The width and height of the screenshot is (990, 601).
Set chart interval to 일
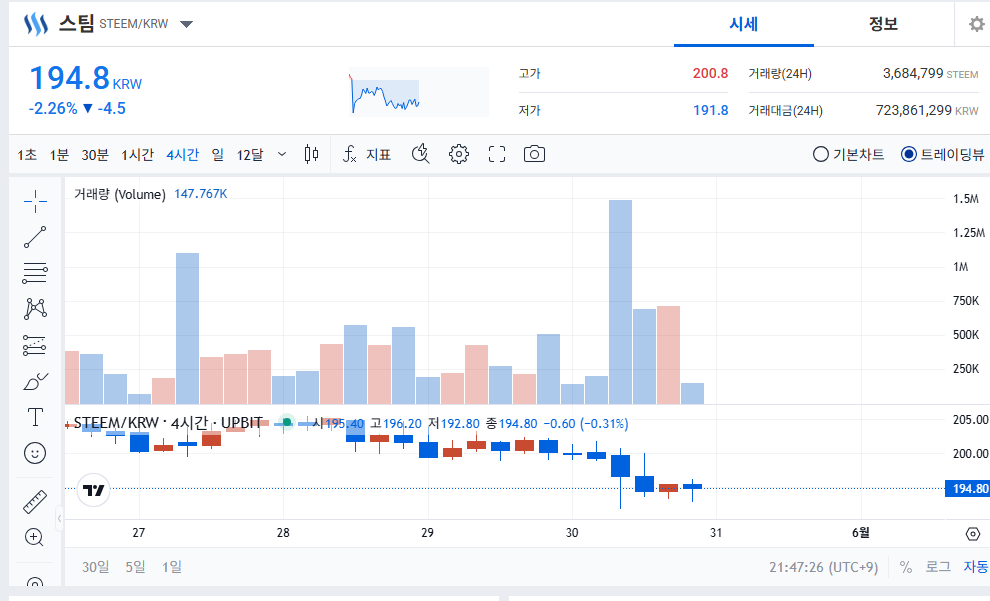[218, 155]
